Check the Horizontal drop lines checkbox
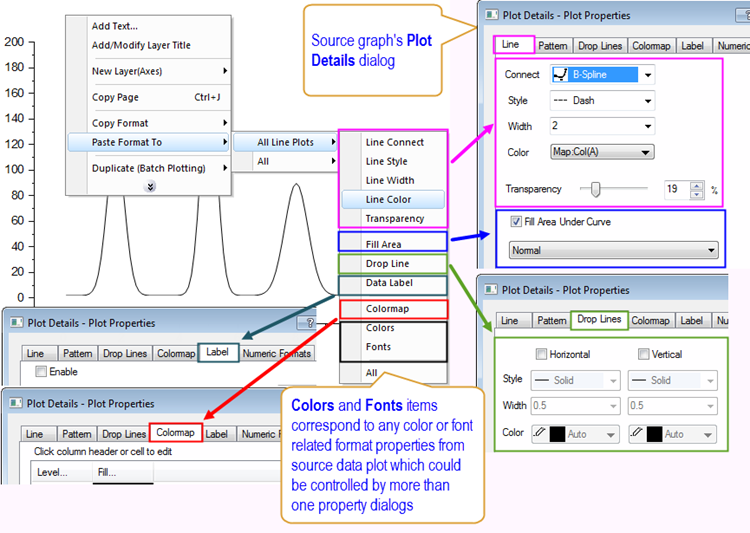 [541, 355]
